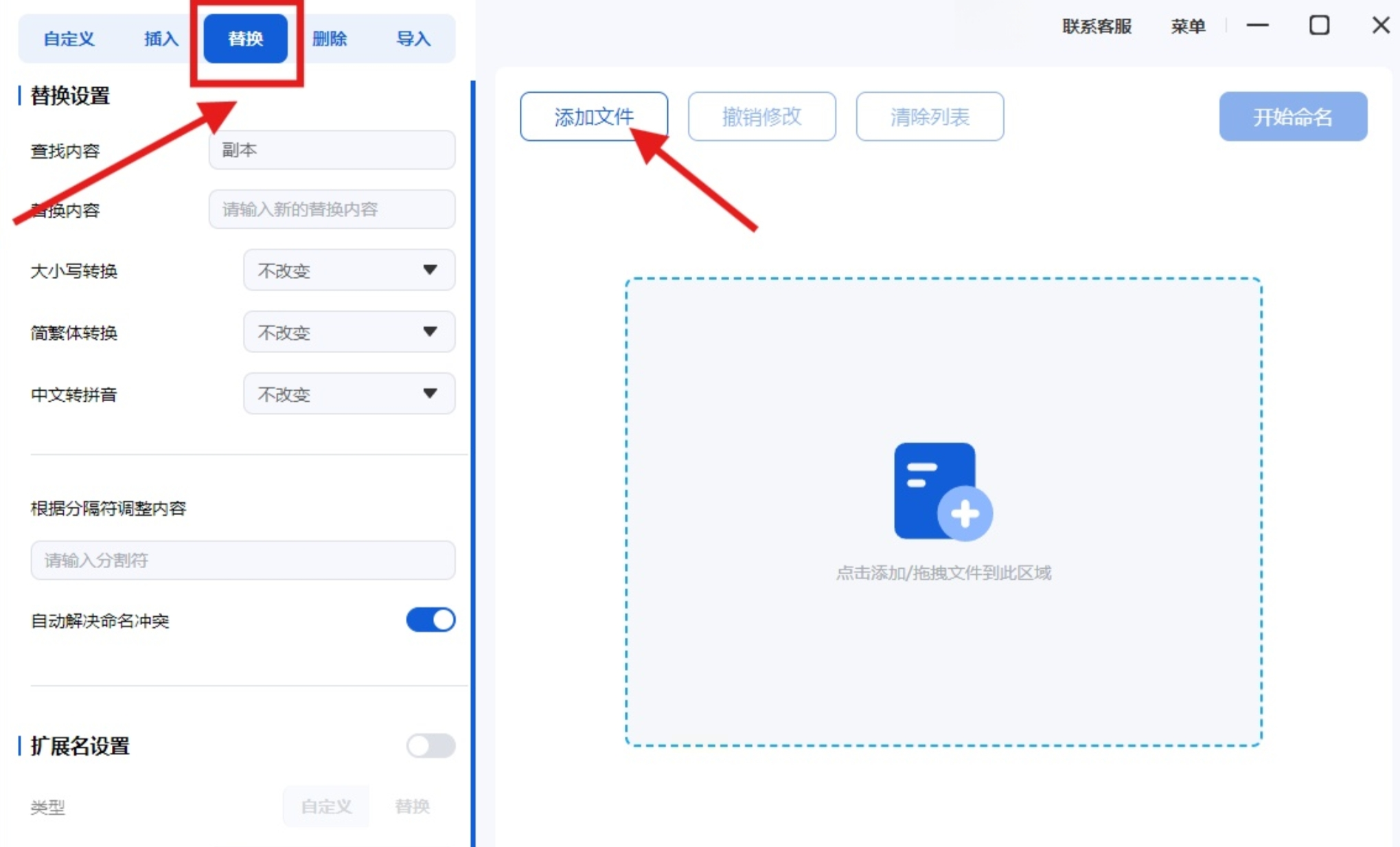Expand the 简繁体转换 dropdown
Viewport: 1400px width, 847px height.
349,332
